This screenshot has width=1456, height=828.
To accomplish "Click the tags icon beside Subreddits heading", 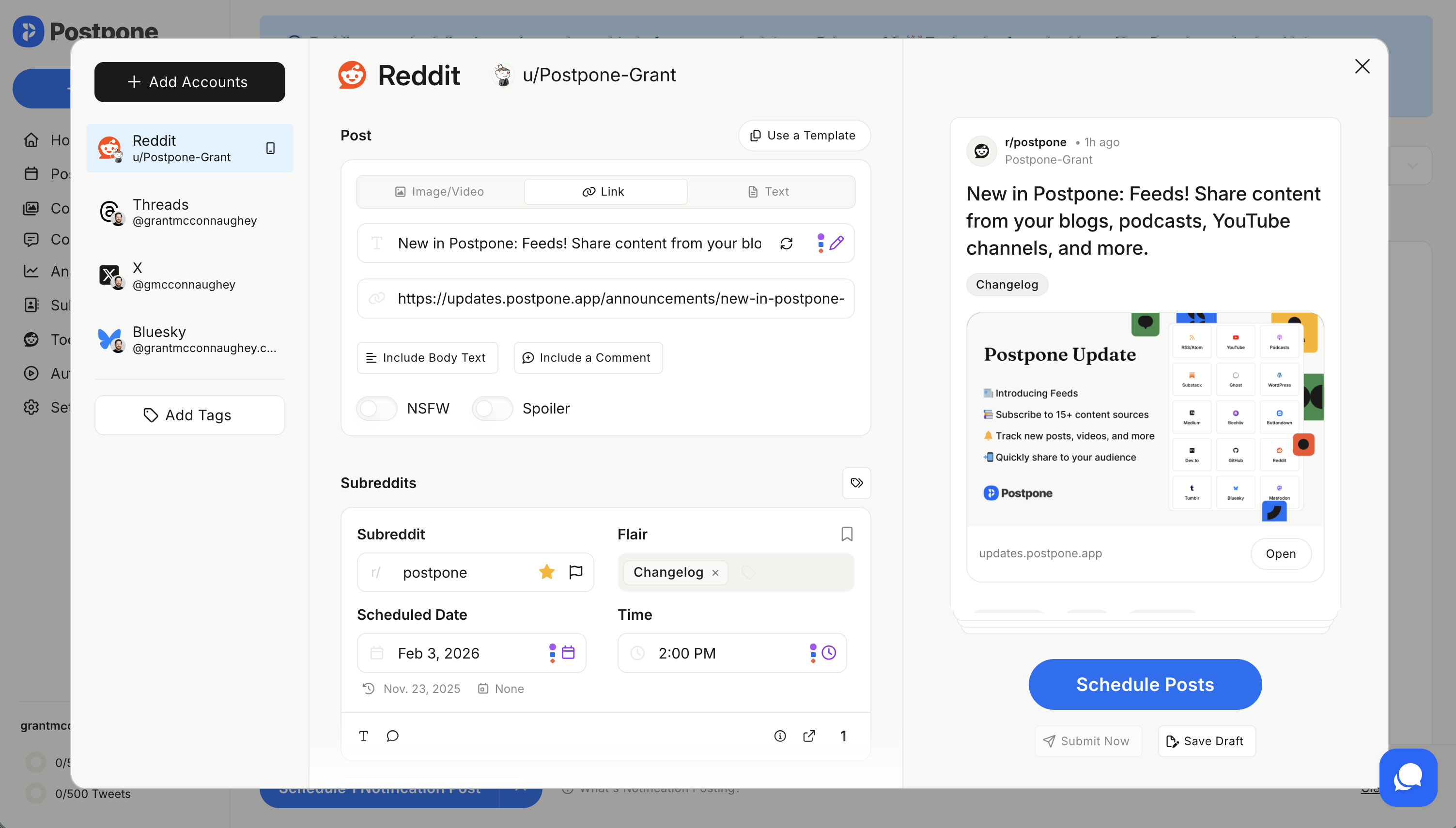I will (856, 483).
